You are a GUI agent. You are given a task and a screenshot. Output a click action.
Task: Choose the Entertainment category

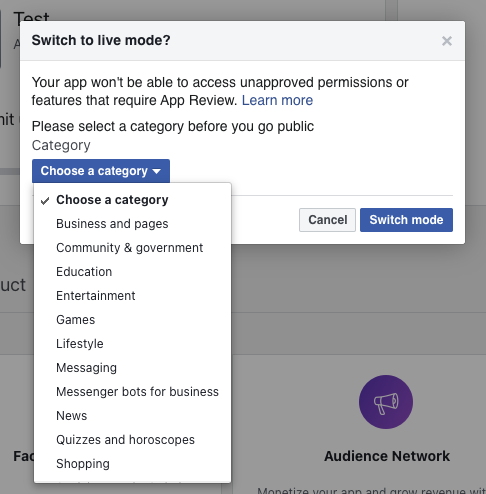pos(132,296)
